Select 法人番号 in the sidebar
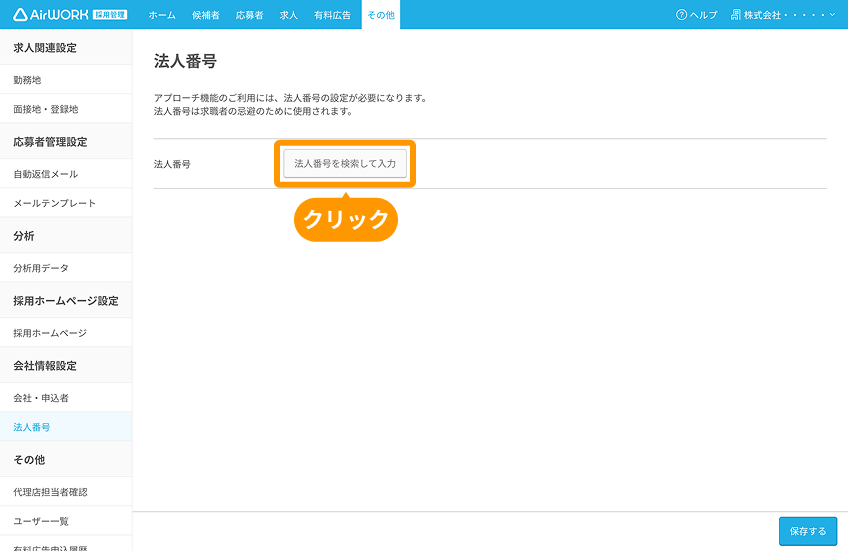Image resolution: width=848 pixels, height=552 pixels. 66,427
